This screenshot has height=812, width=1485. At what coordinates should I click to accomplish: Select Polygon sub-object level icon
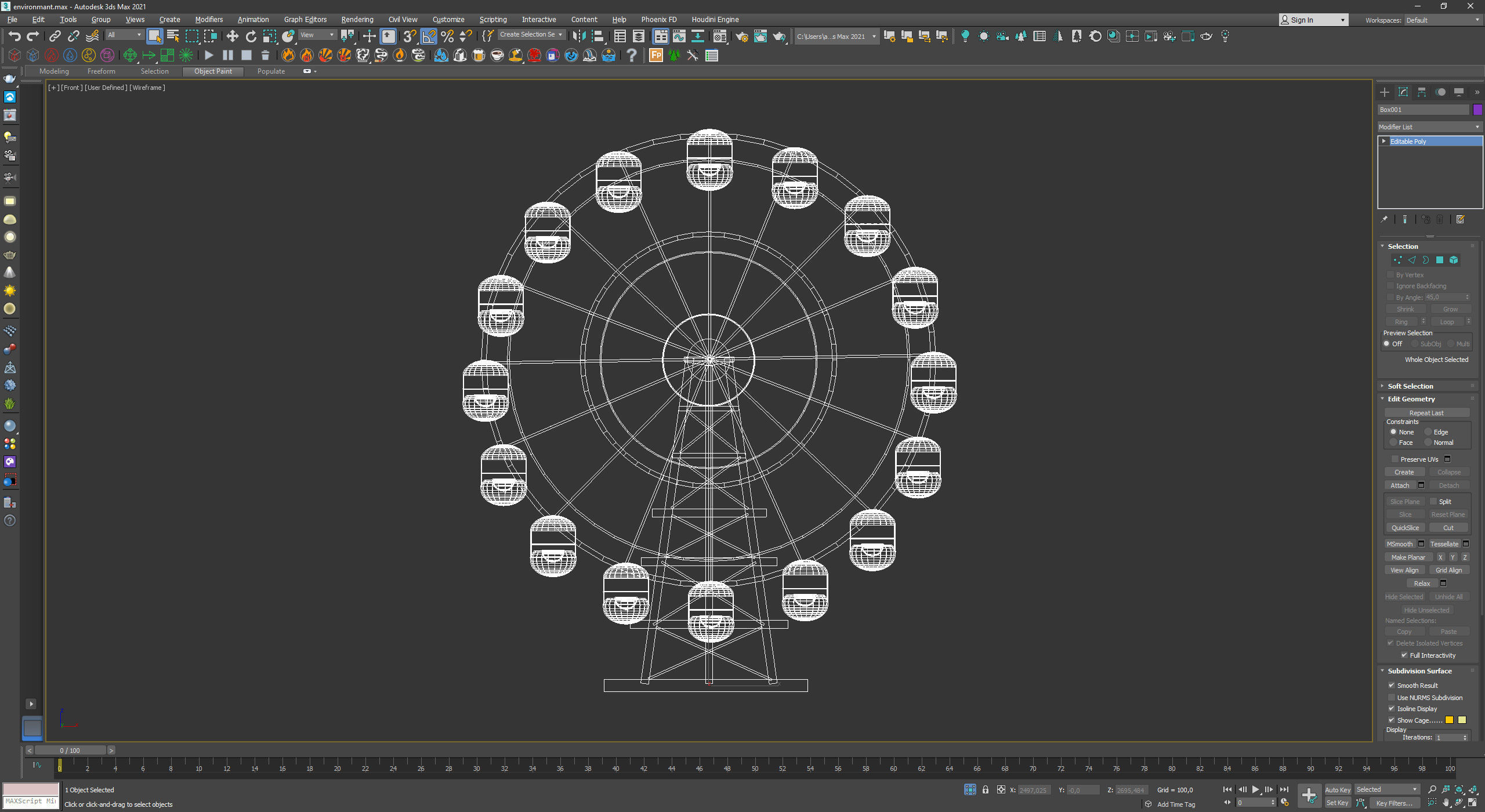point(1440,260)
